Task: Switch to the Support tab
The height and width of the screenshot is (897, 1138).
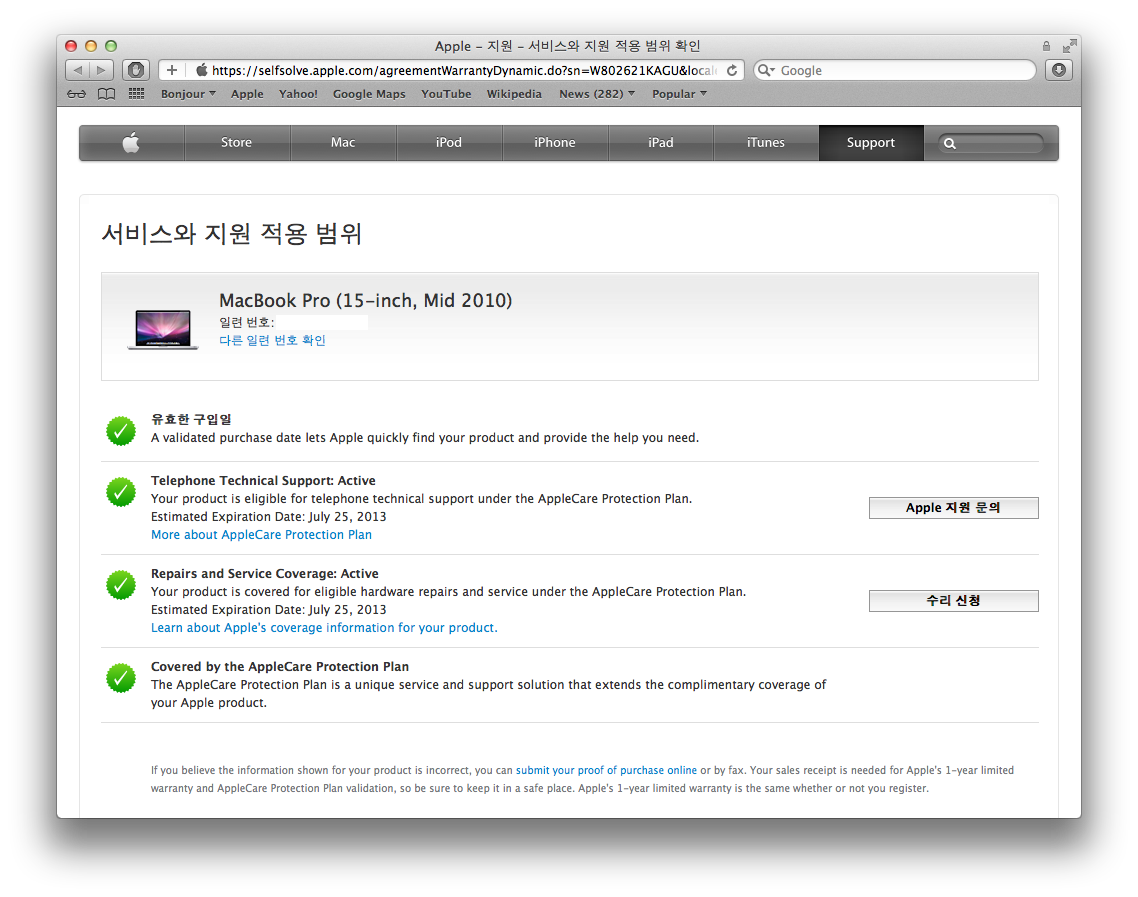Action: (x=870, y=143)
